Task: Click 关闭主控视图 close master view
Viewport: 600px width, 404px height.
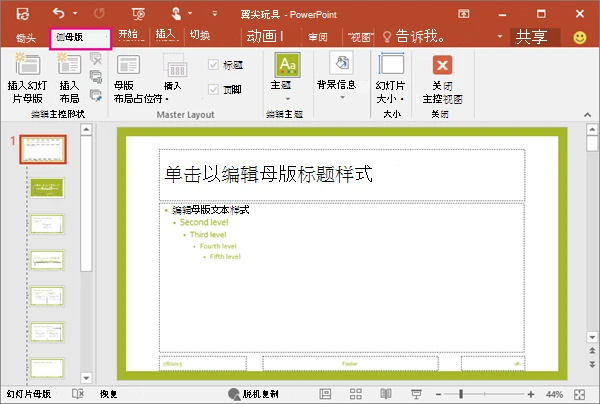Action: pyautogui.click(x=442, y=79)
